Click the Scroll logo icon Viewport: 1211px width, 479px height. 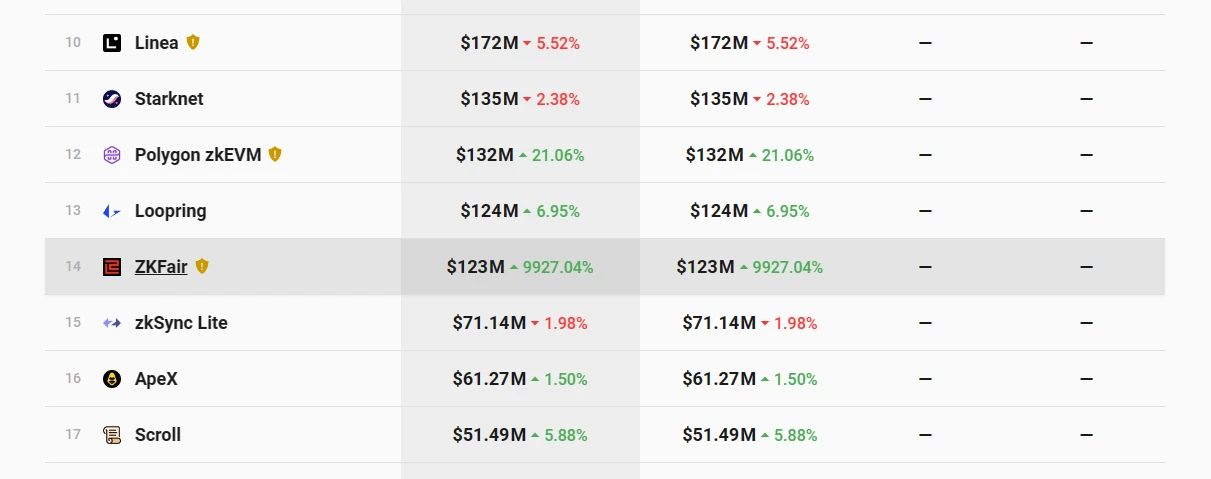click(x=112, y=435)
